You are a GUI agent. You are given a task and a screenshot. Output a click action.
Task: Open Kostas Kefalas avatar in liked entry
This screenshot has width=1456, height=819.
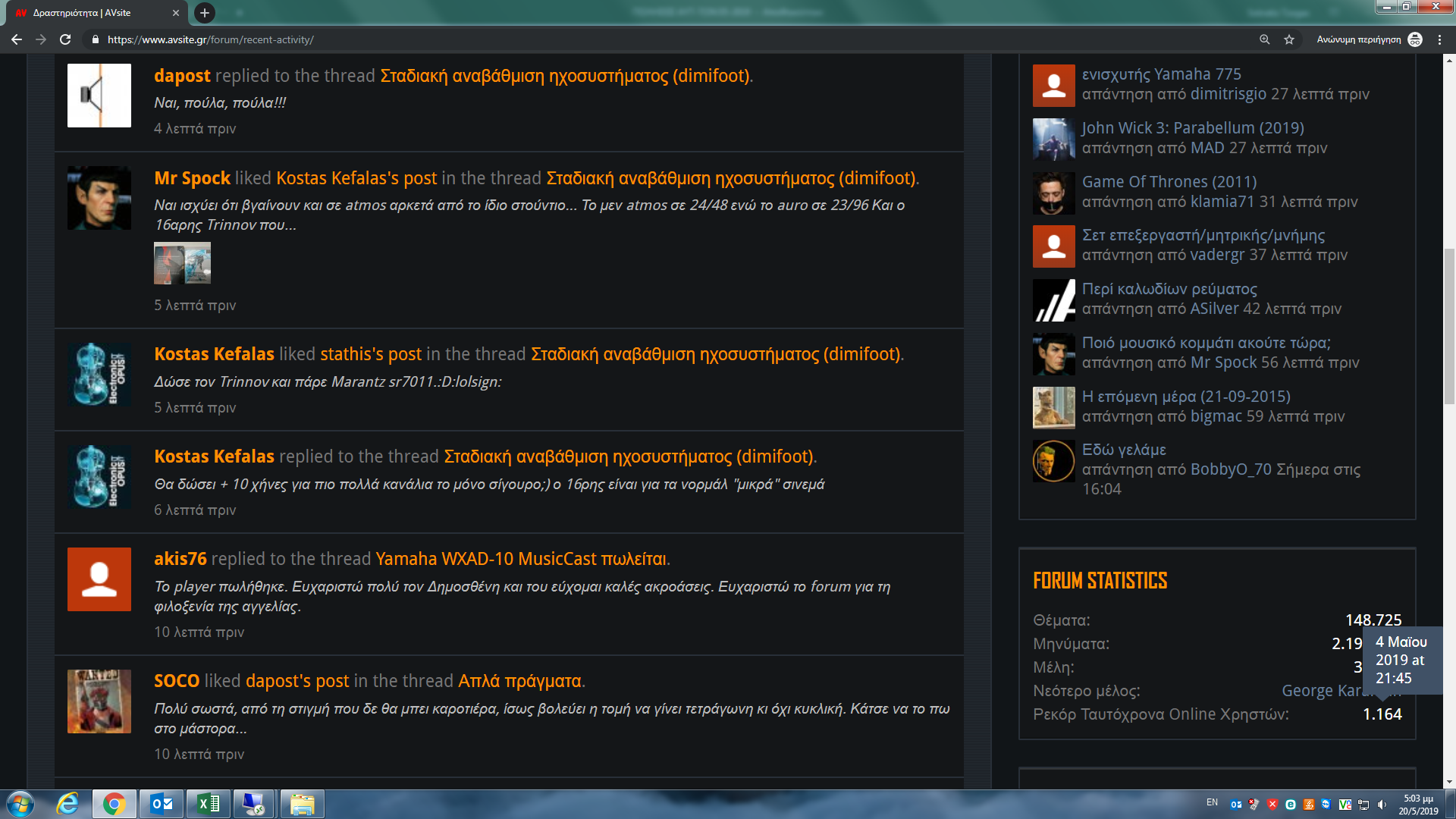click(x=99, y=375)
